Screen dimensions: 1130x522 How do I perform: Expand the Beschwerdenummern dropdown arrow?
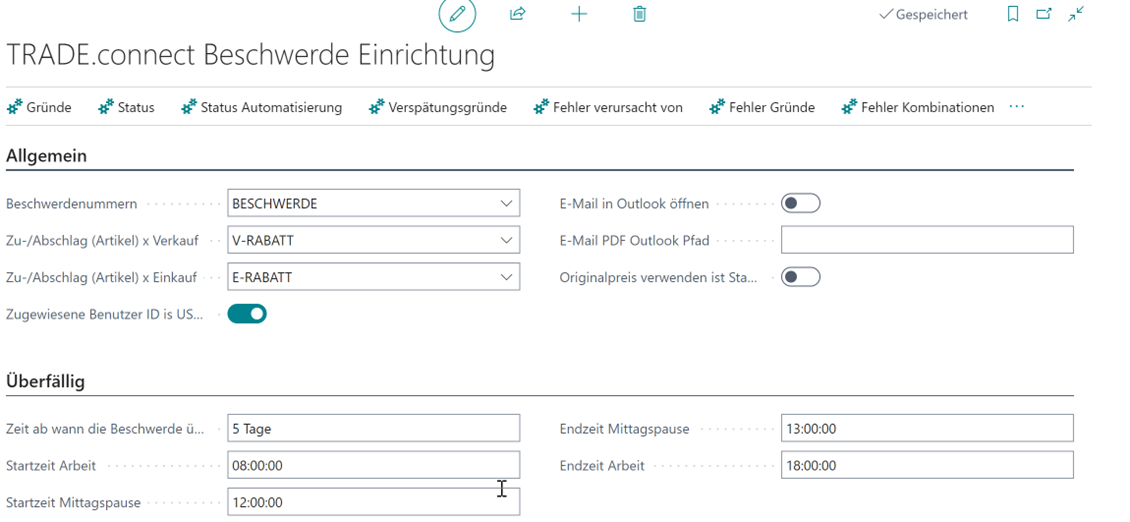pos(506,204)
